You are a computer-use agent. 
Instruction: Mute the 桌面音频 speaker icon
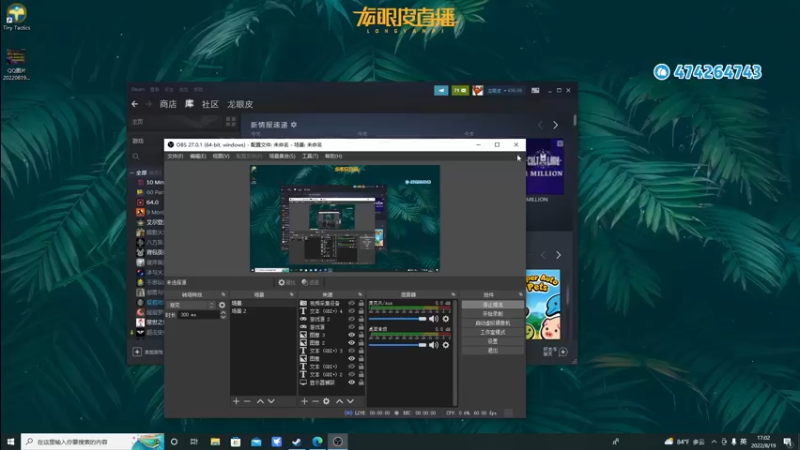pos(434,345)
